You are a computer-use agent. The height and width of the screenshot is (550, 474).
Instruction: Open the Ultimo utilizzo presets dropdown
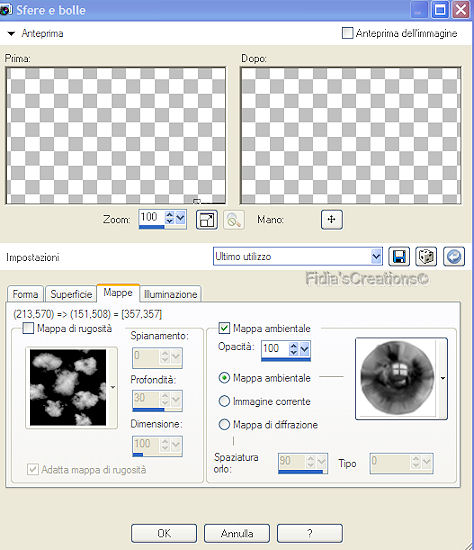pos(376,256)
